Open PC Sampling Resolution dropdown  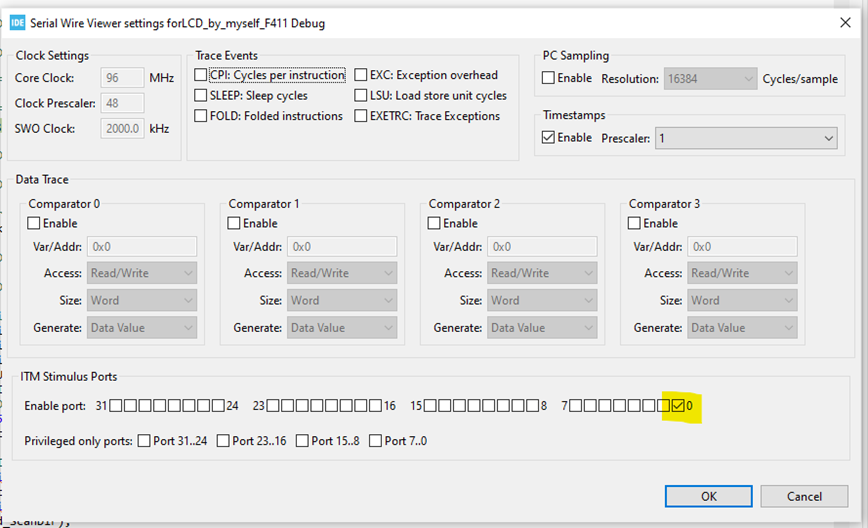tap(710, 79)
